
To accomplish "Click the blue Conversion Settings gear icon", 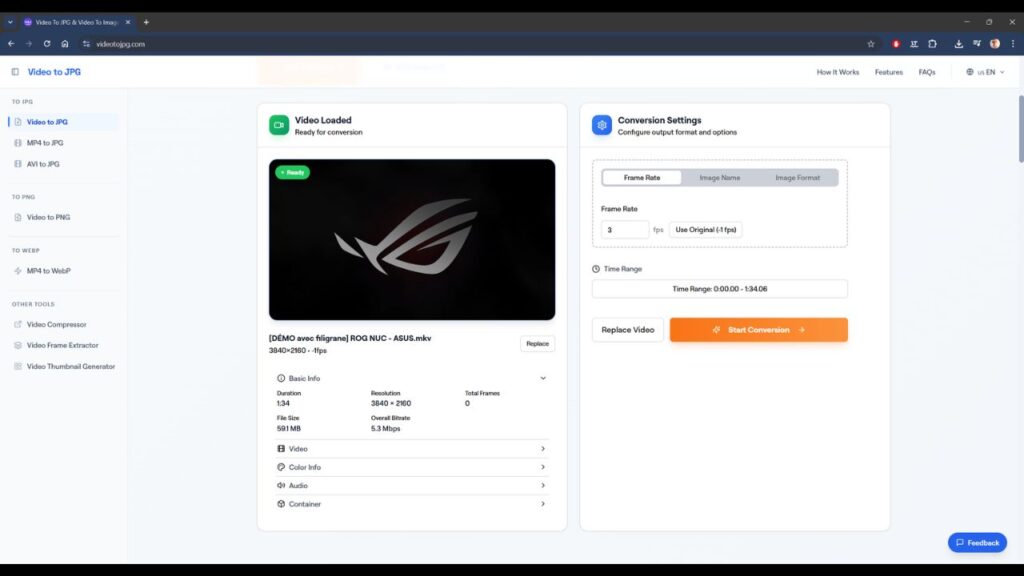I will pos(601,125).
